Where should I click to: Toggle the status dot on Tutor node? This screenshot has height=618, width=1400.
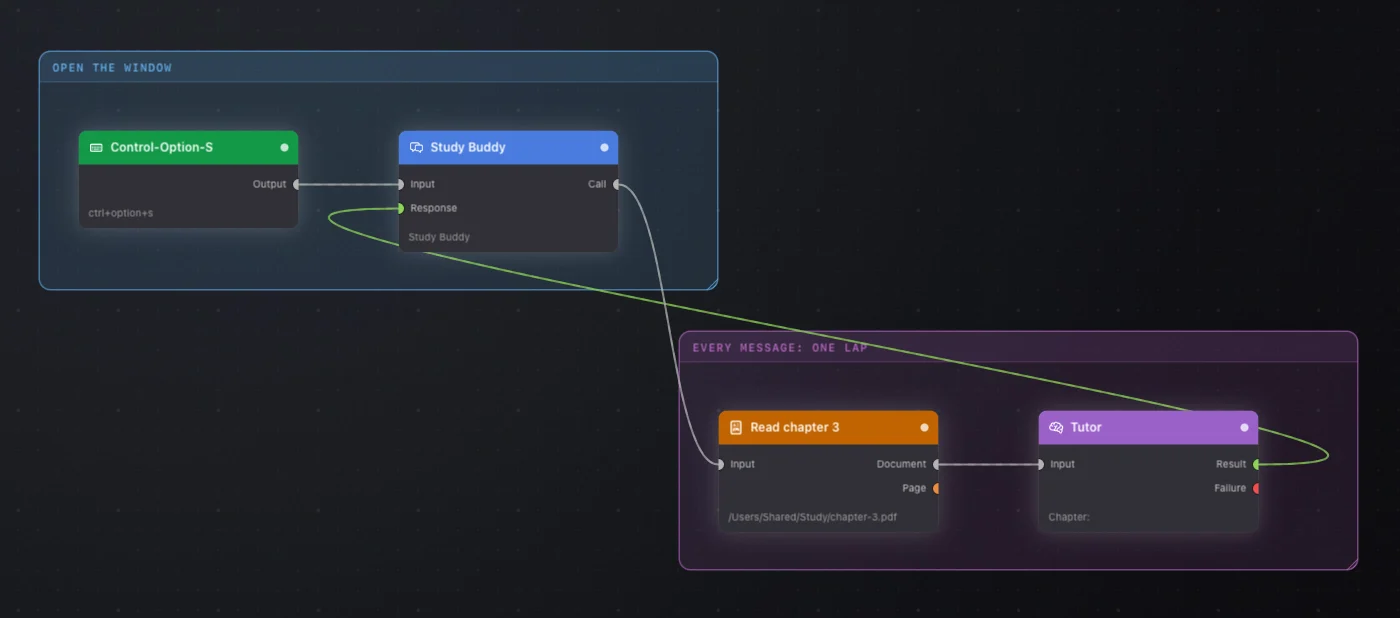point(1244,427)
